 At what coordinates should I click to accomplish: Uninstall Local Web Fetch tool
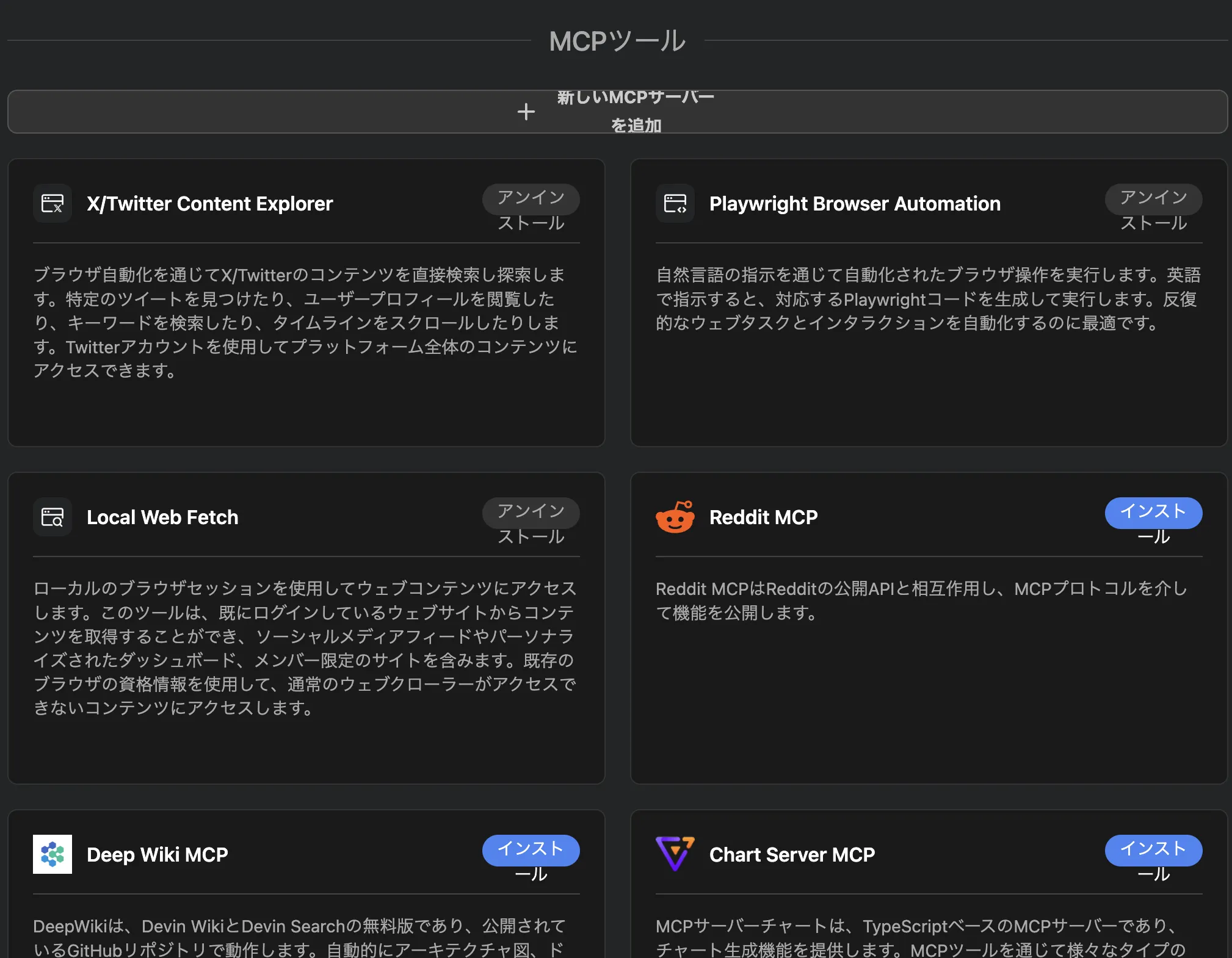(531, 514)
